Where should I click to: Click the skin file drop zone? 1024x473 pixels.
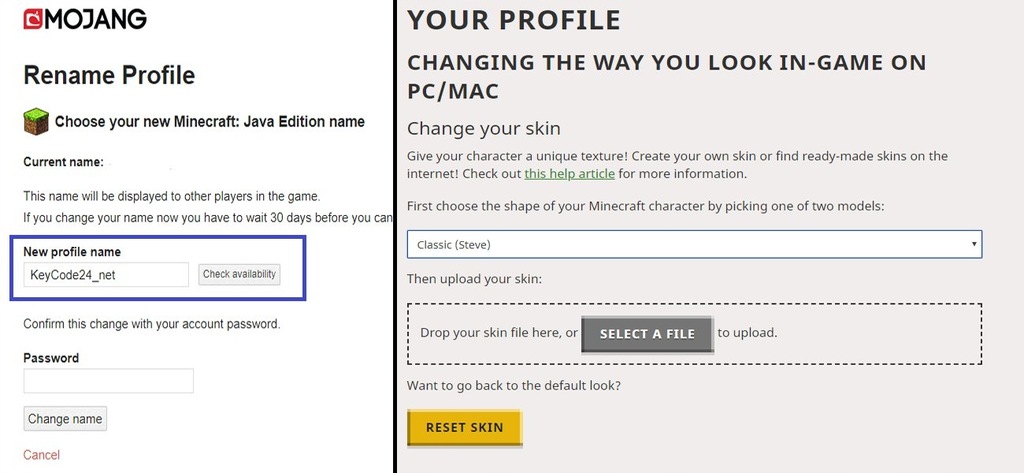(694, 334)
